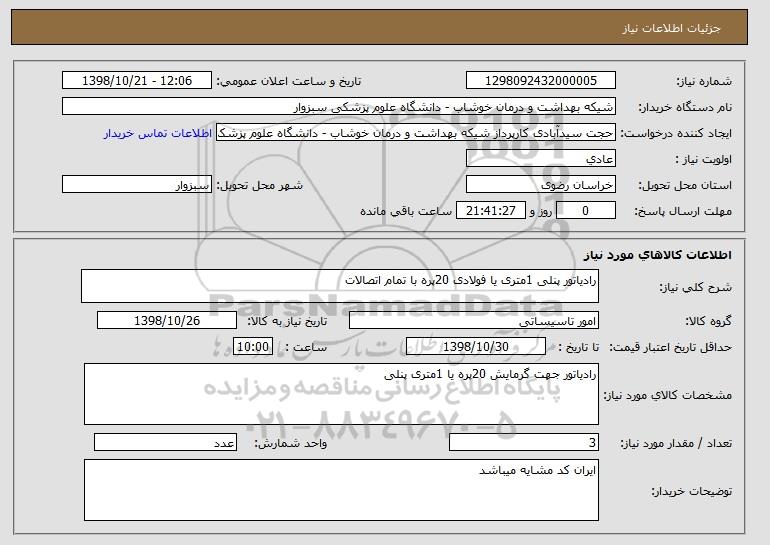The width and height of the screenshot is (770, 545).
Task: Open the اطلاعات تماس خریدار link
Action: point(158,133)
